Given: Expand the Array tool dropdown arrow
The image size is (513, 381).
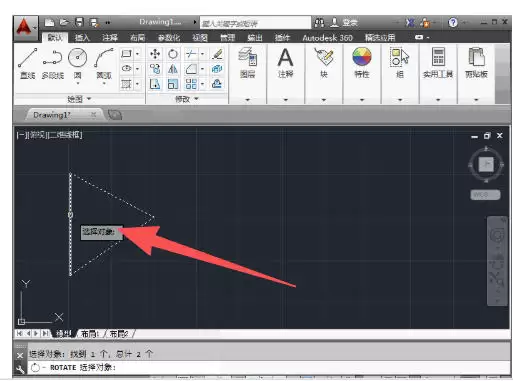Looking at the screenshot, I should point(202,84).
